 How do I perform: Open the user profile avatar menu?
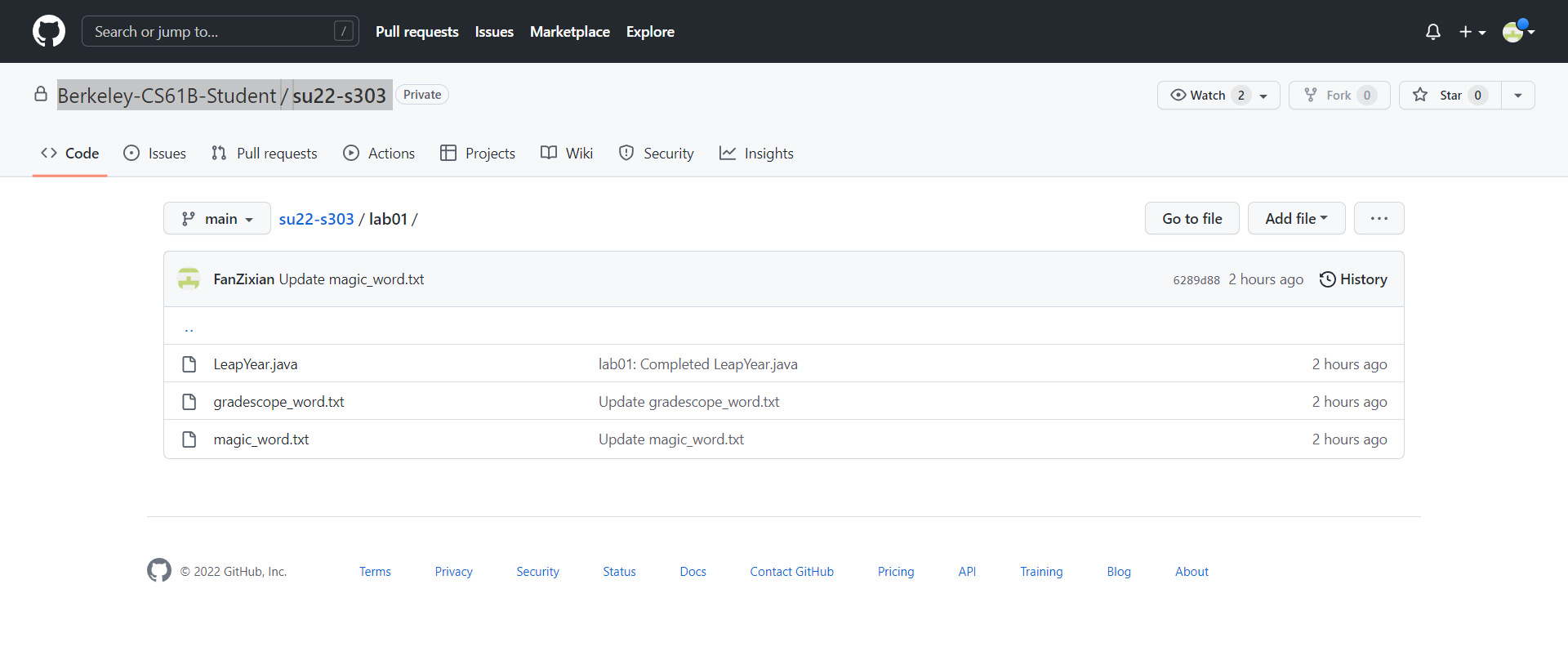(1518, 31)
